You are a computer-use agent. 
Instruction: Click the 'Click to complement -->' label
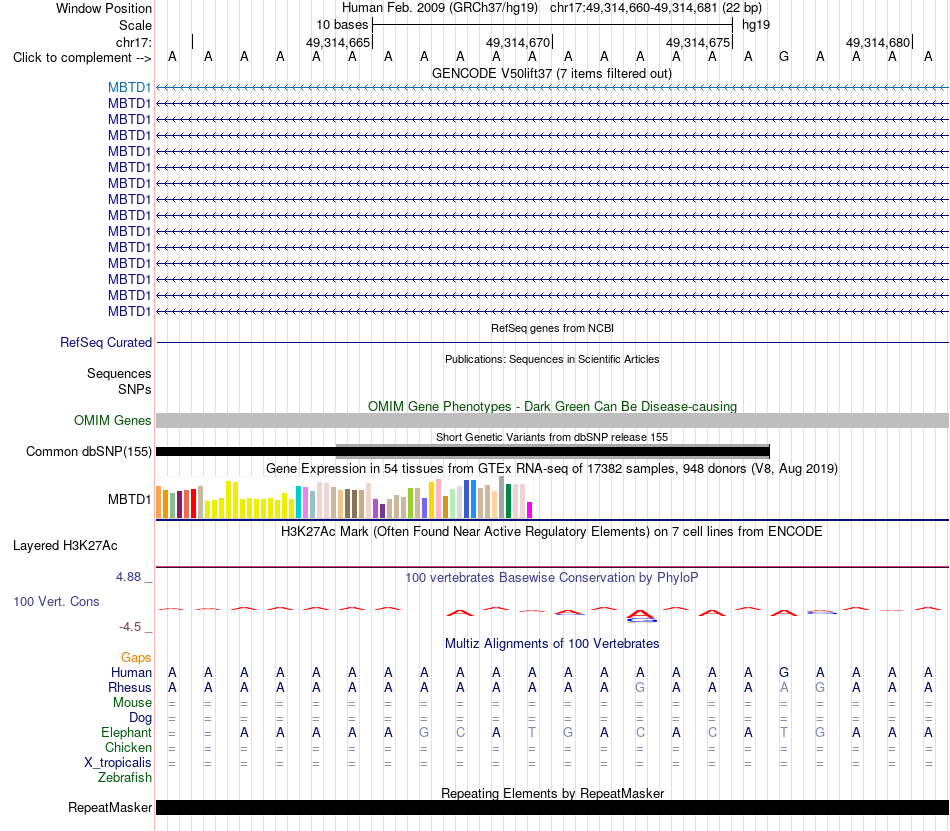pos(82,58)
